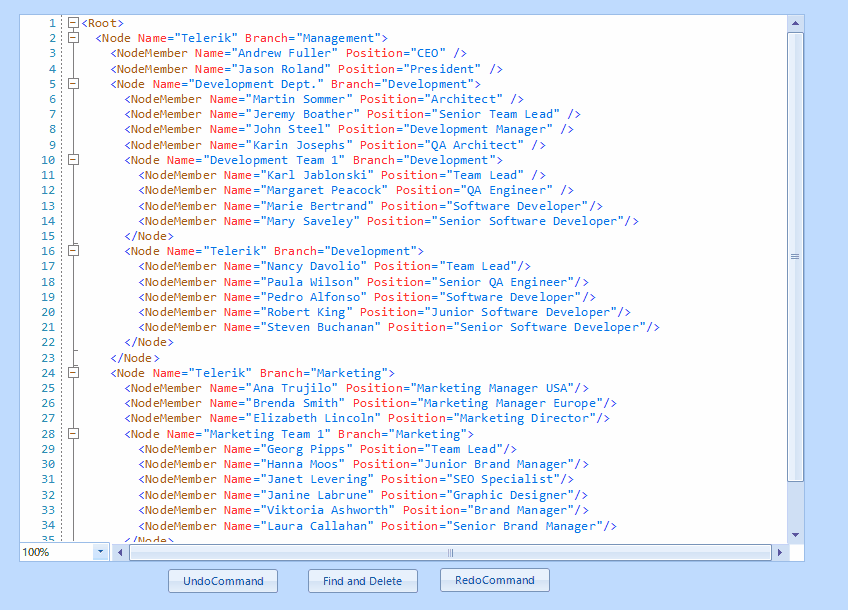The image size is (848, 610).
Task: Click the "President" position value on line 4
Action: (441, 69)
